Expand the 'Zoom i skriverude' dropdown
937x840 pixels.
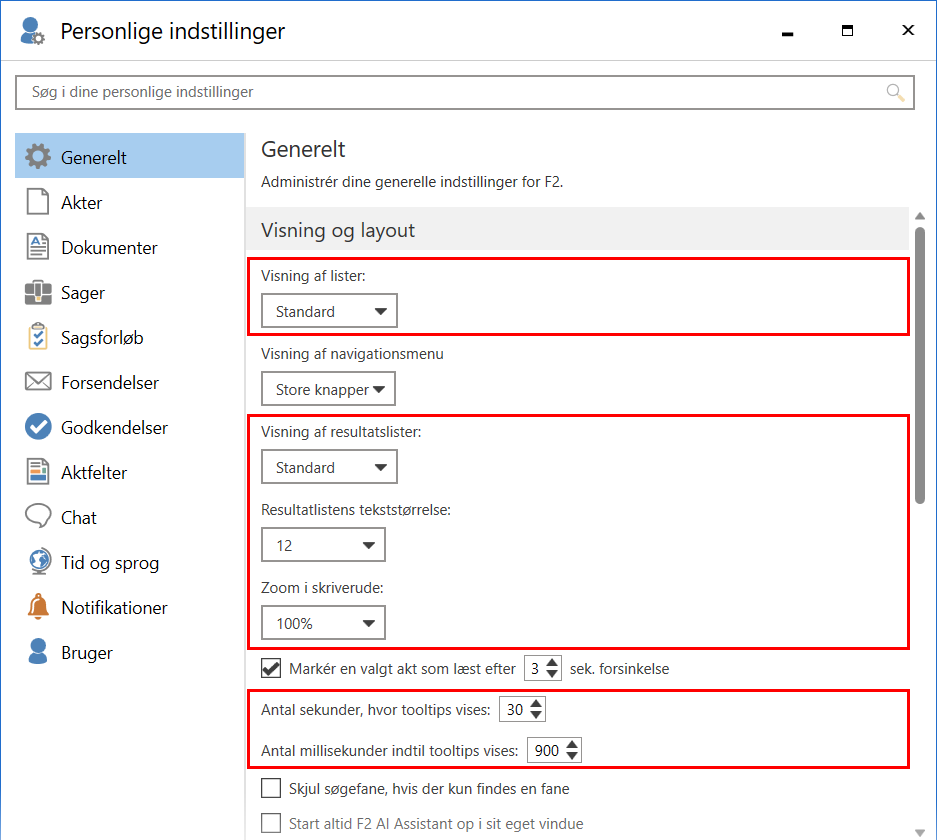(x=323, y=623)
